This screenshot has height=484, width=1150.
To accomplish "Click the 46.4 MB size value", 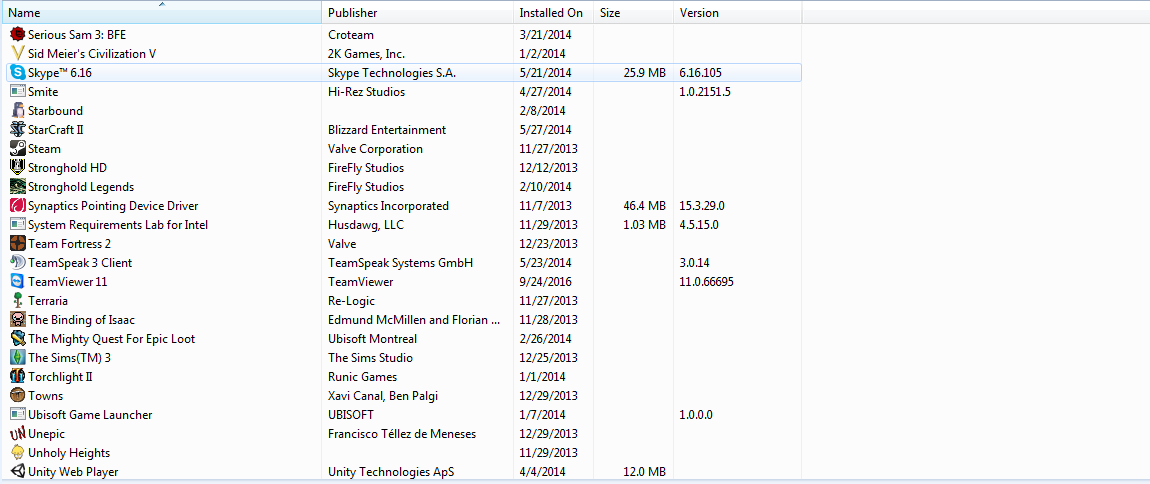I will (644, 206).
